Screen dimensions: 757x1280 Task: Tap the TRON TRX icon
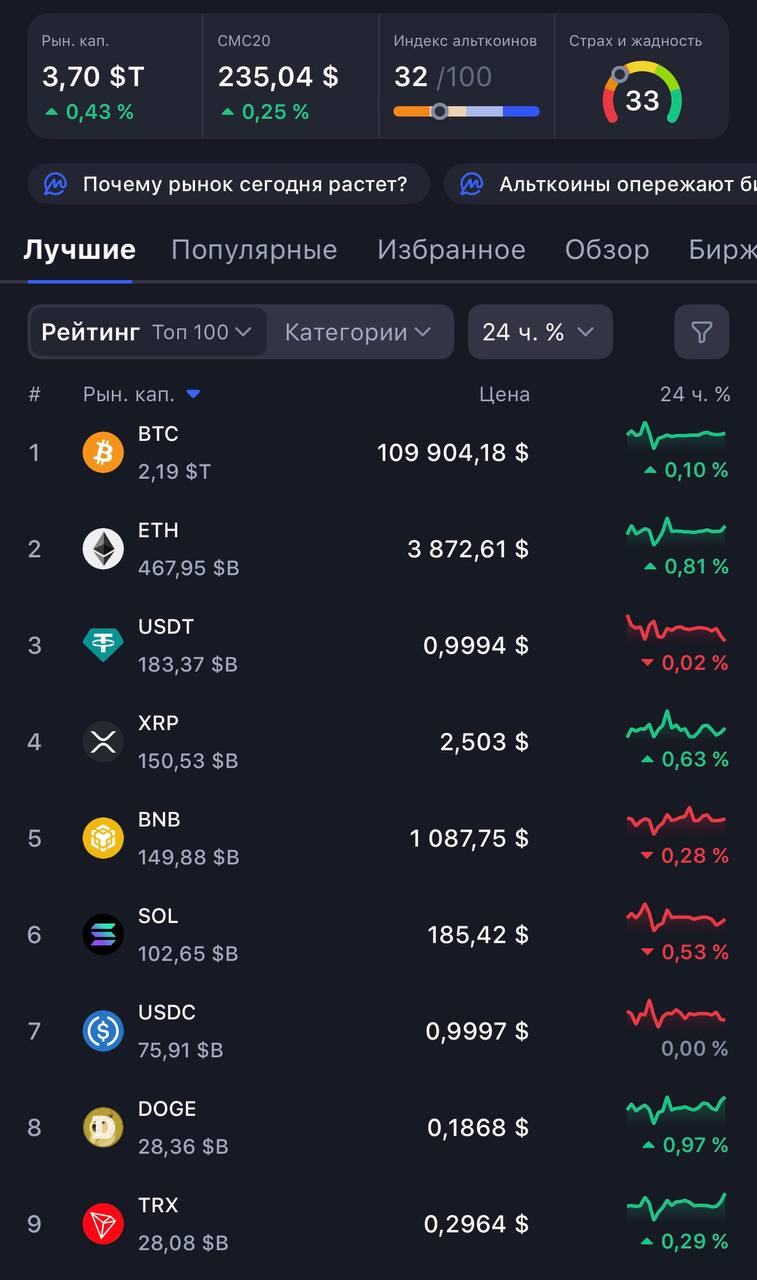click(x=103, y=1224)
